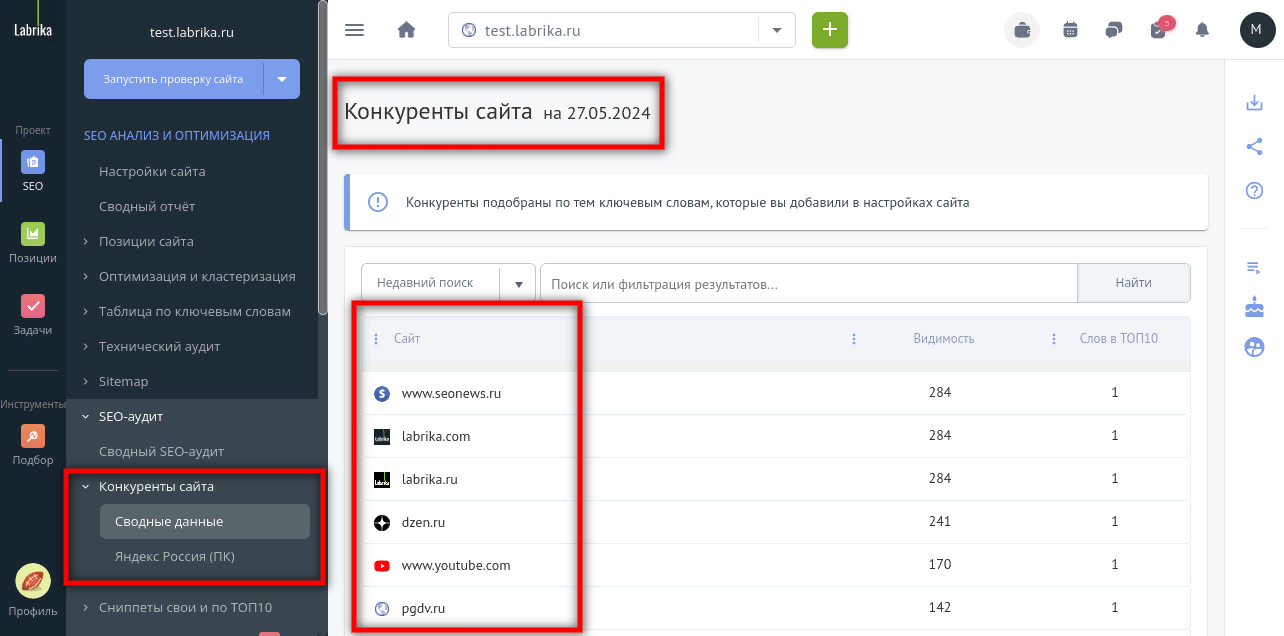Click the SEO АНАЛИЗ И ОПТИМИЗАЦИЯ heading

(177, 135)
